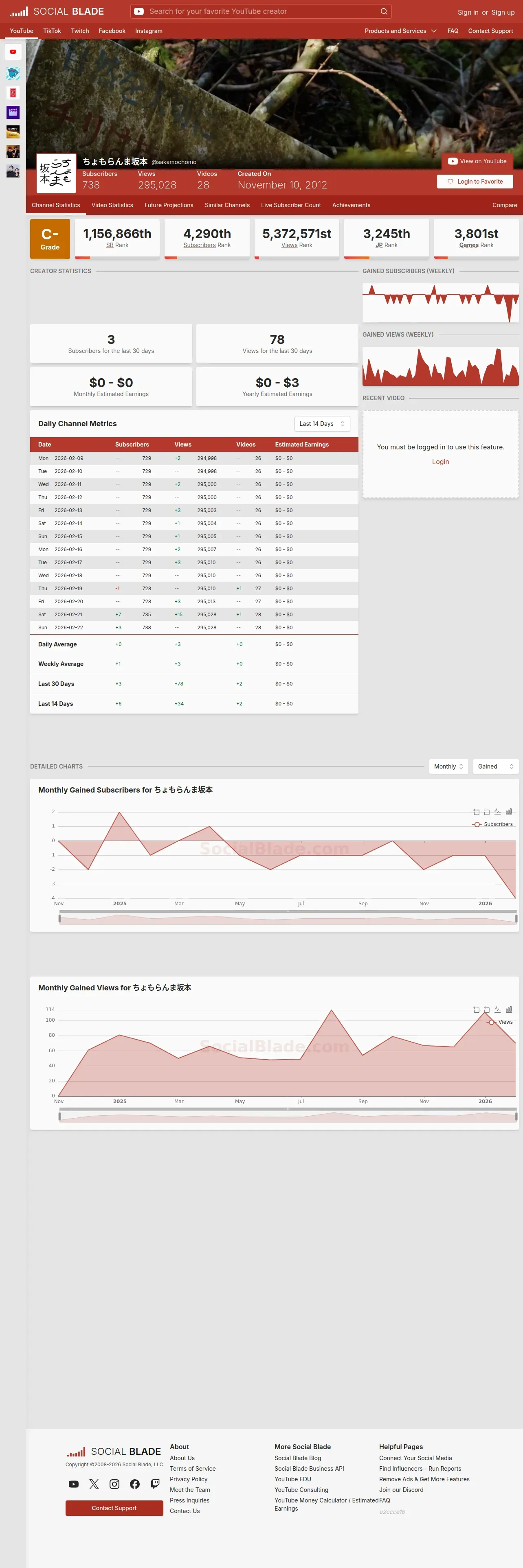Screen dimensions: 523x1568
Task: Open the Sony channel avatar in sidebar
Action: (13, 131)
